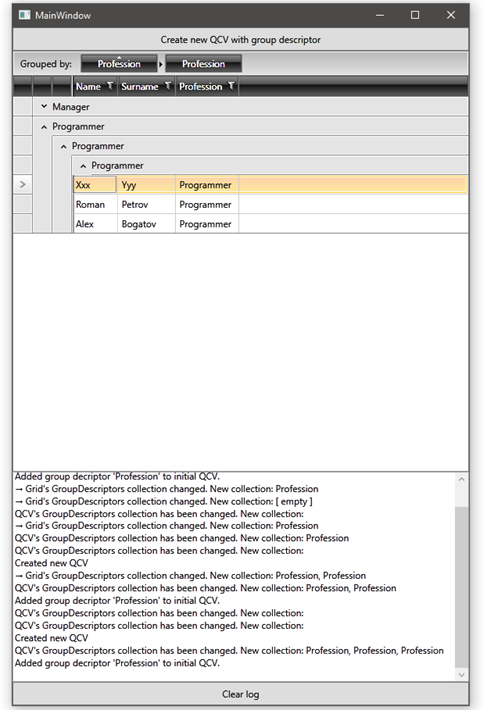The image size is (487, 710).
Task: Click the log scrollbar down arrow
Action: 461,675
